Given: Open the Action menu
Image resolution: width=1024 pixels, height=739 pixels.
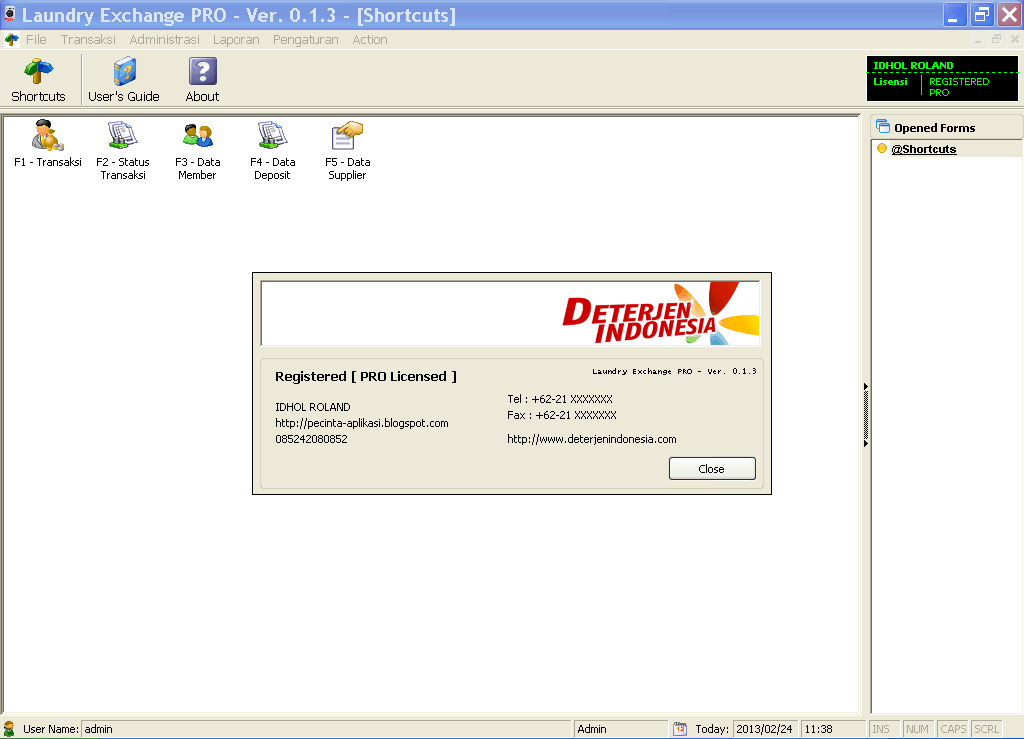Looking at the screenshot, I should [x=370, y=40].
